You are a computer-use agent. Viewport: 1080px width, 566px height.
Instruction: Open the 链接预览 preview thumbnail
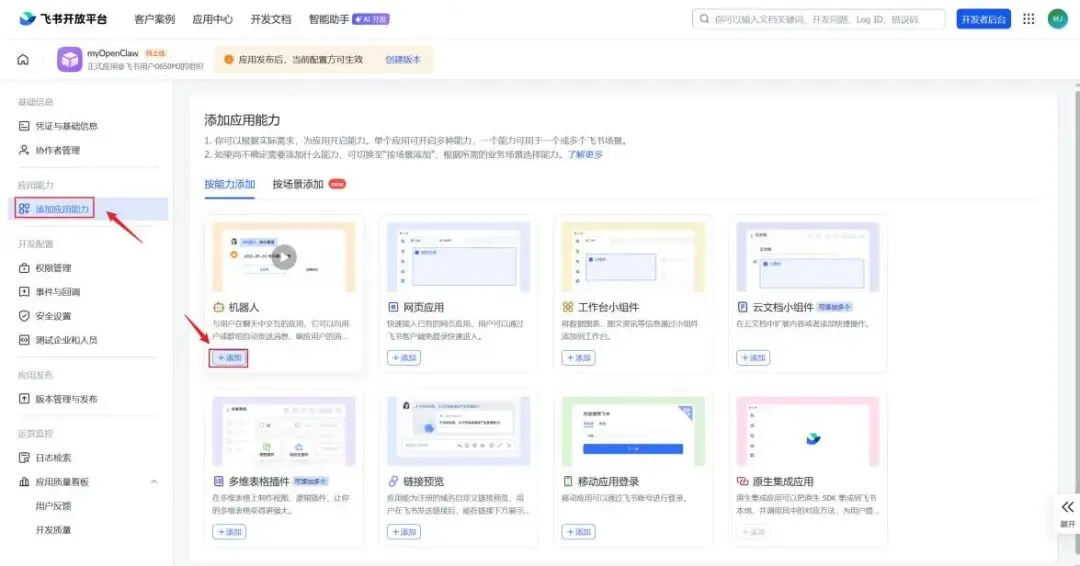coord(458,431)
